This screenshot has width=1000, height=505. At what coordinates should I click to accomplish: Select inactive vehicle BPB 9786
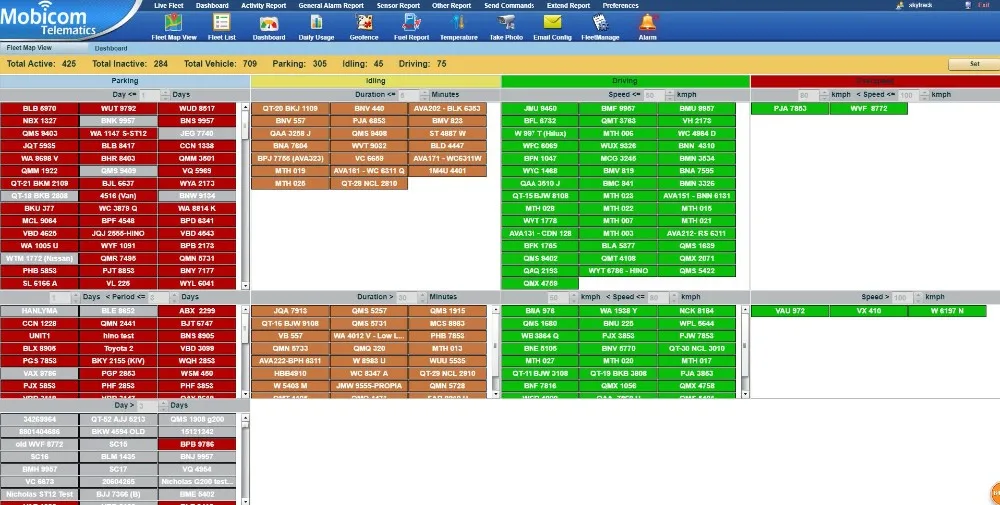(197, 444)
